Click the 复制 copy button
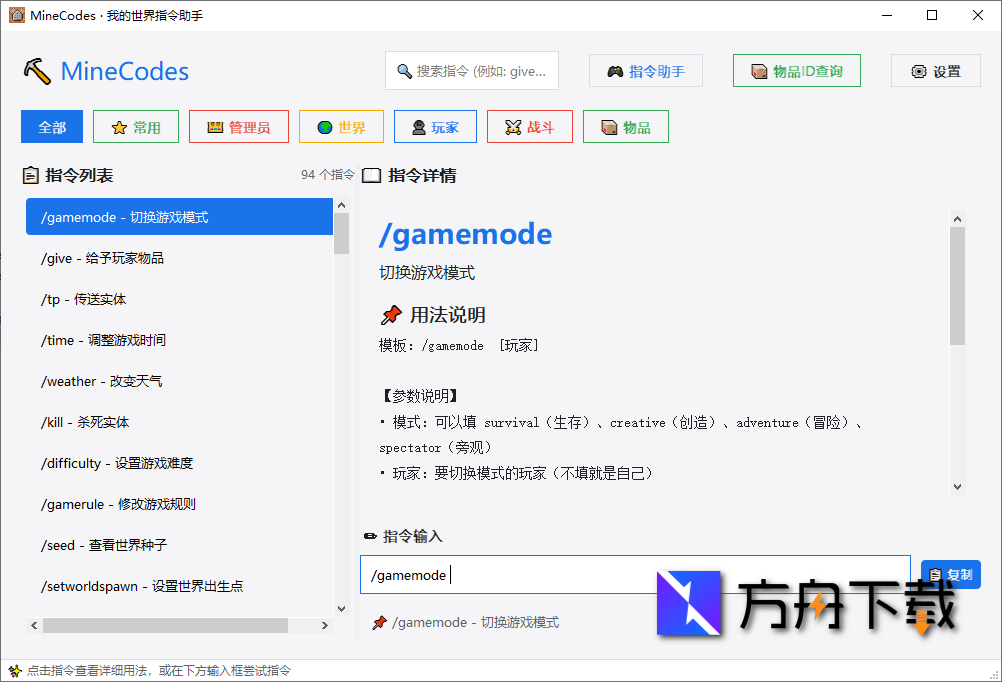 pyautogui.click(x=949, y=573)
